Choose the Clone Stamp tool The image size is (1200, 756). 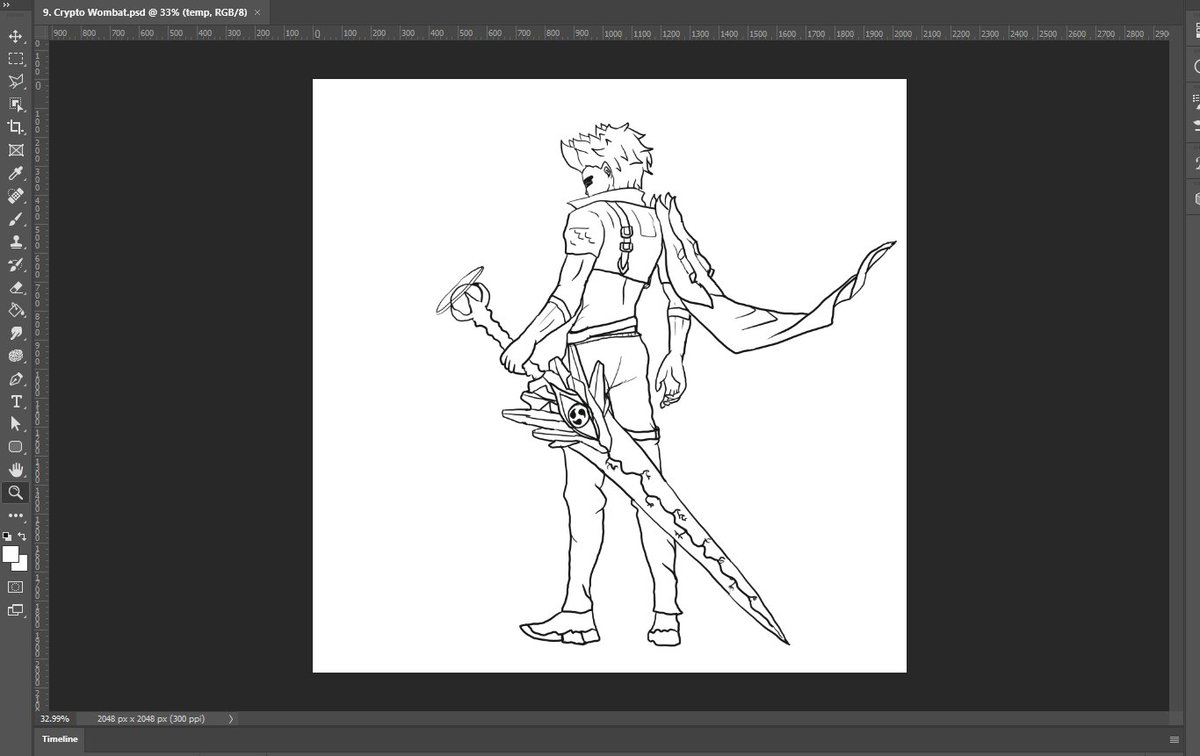(x=14, y=241)
